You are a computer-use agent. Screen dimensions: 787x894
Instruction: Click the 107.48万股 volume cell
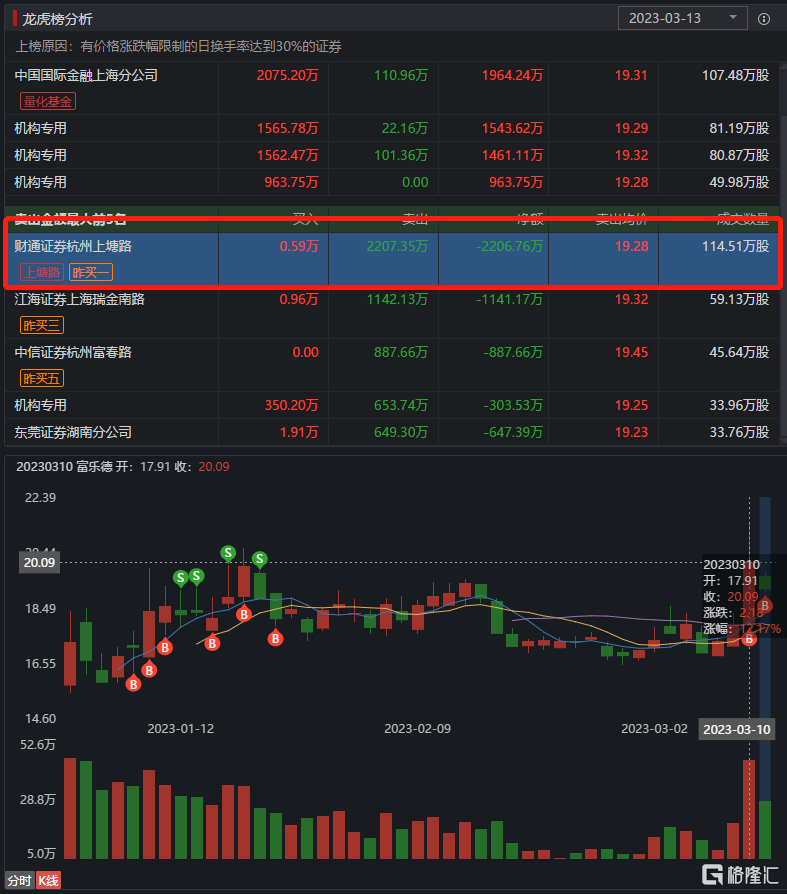click(736, 75)
